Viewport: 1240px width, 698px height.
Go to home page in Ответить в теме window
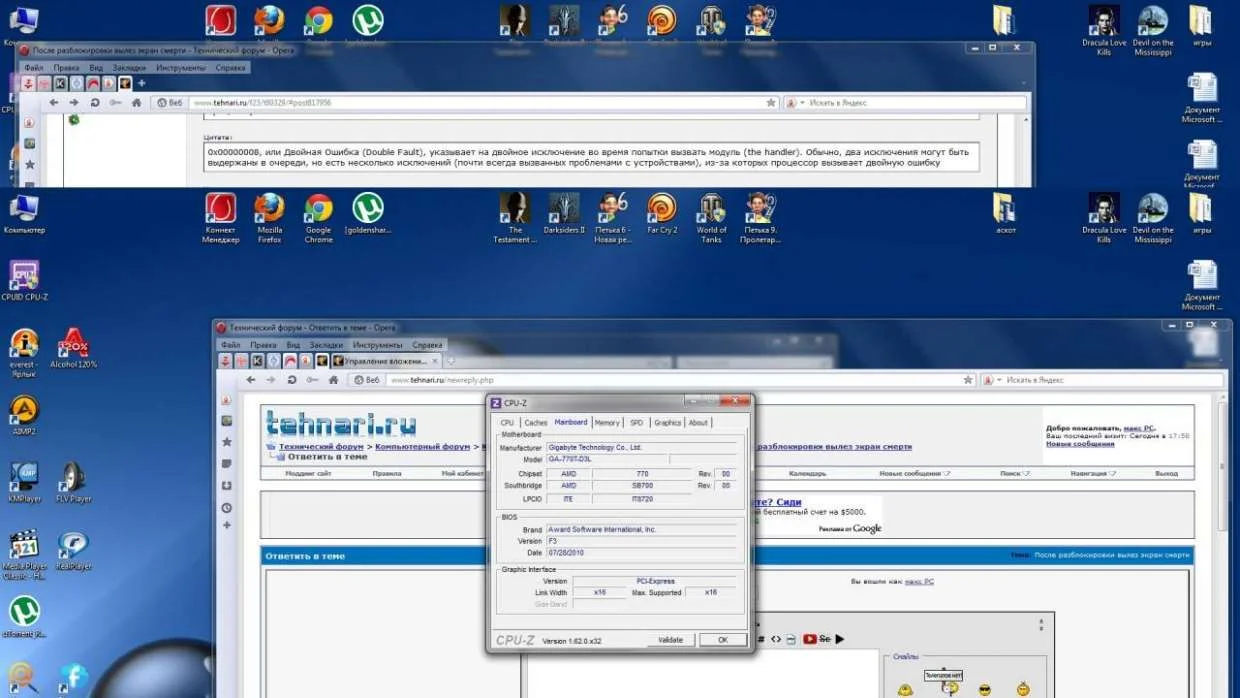pos(333,380)
